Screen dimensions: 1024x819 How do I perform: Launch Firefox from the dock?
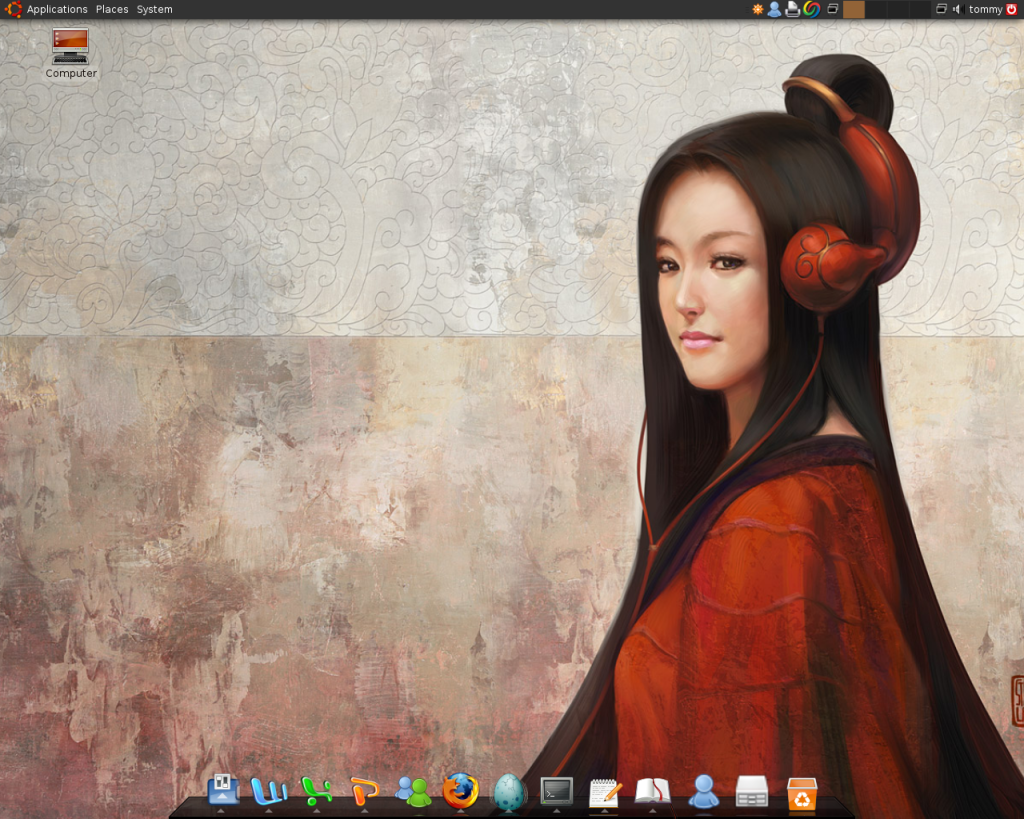pyautogui.click(x=460, y=790)
